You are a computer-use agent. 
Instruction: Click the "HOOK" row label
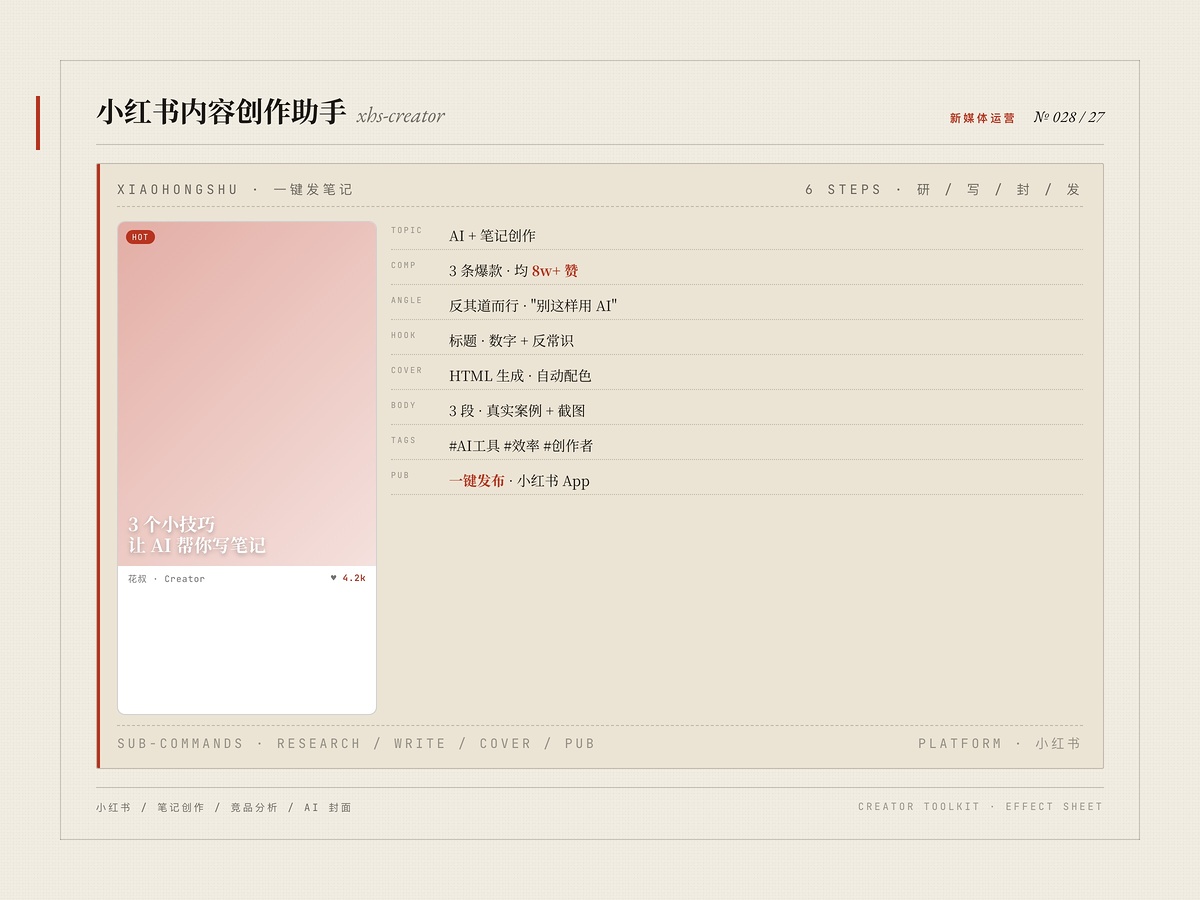403,336
